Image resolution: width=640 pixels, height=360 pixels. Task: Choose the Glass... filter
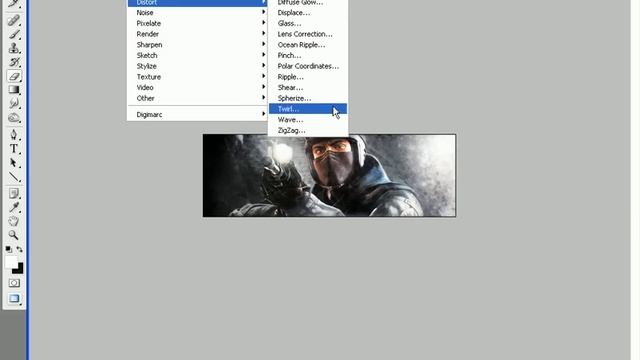pyautogui.click(x=308, y=23)
